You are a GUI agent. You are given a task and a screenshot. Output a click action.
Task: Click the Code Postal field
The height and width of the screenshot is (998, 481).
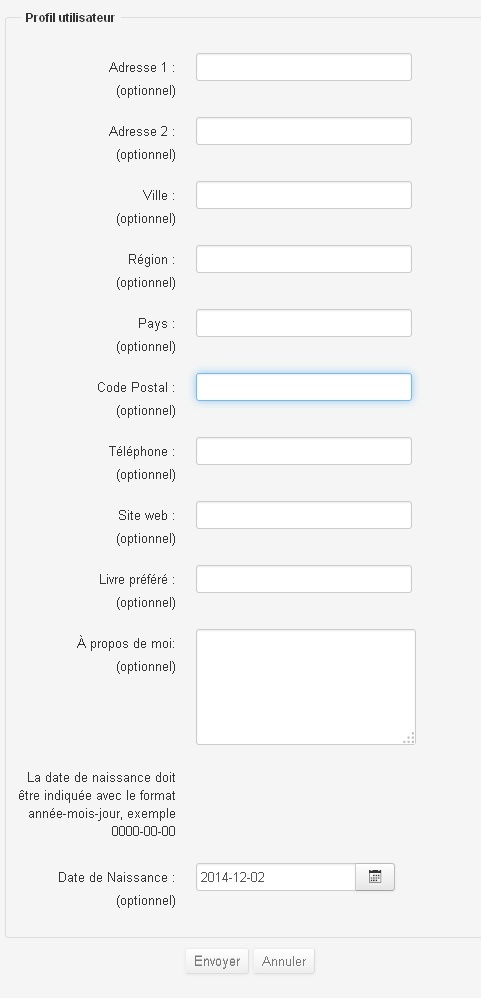[x=303, y=387]
